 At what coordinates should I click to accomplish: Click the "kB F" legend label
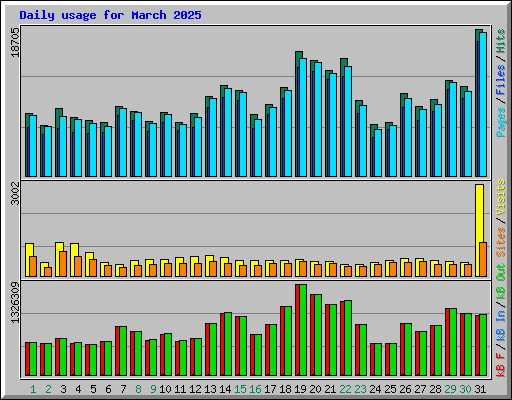(x=501, y=364)
